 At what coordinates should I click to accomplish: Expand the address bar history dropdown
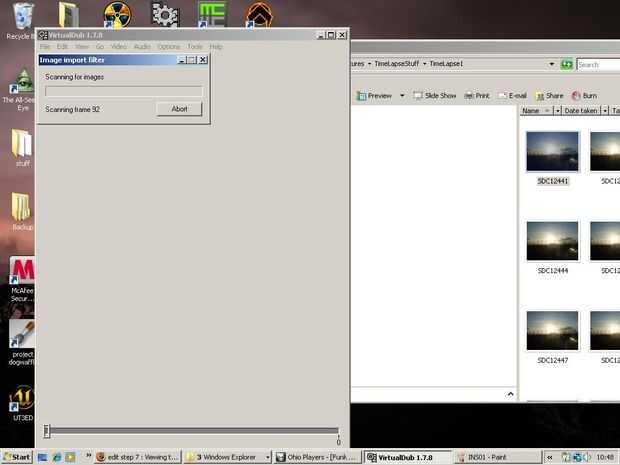(552, 64)
